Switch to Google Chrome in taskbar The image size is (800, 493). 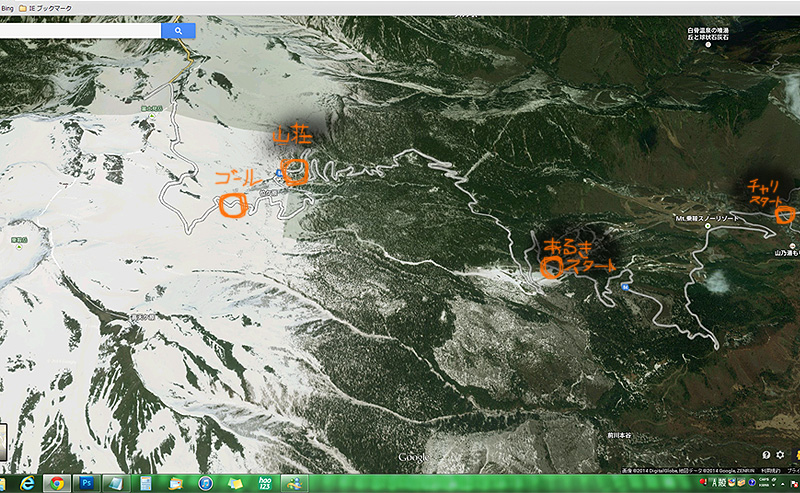57,483
